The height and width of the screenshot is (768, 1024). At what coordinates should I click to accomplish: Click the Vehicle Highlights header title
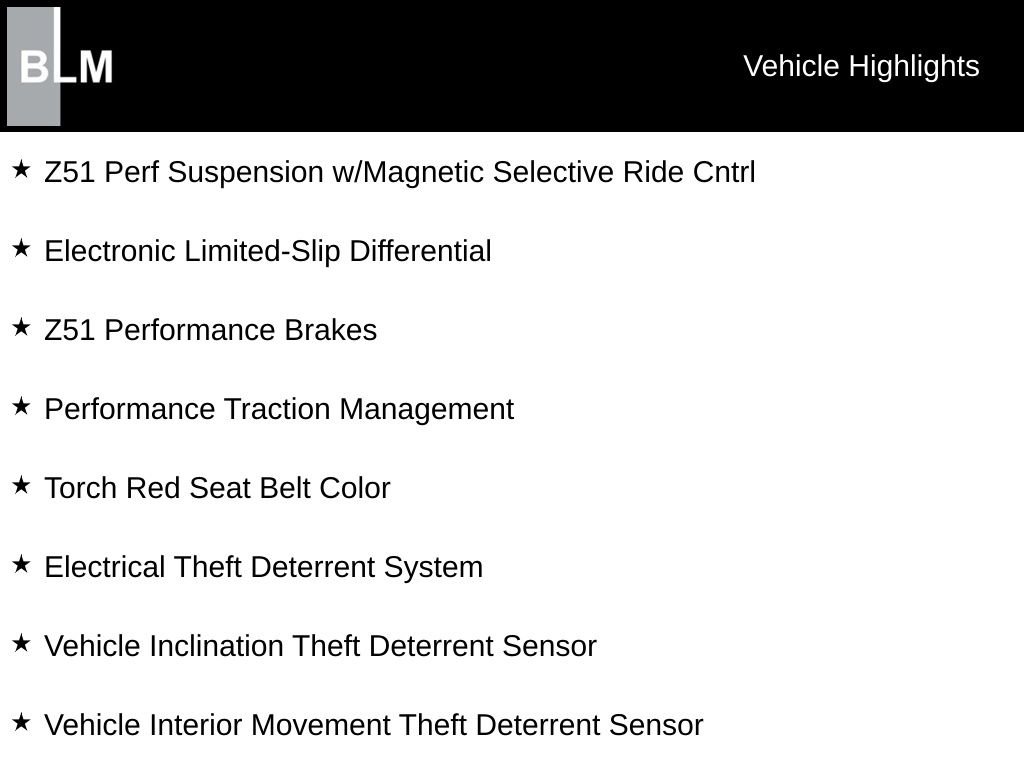(x=861, y=66)
